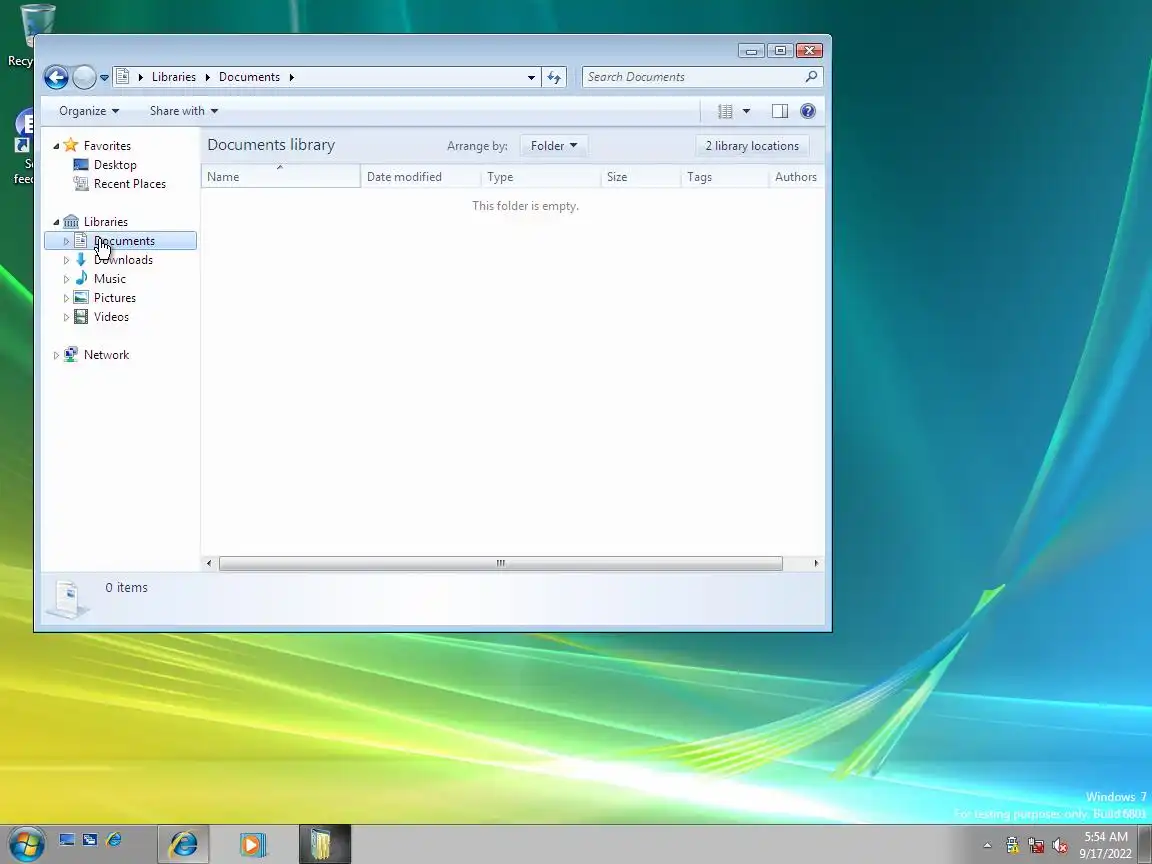The width and height of the screenshot is (1152, 864).
Task: Click the horizontal scrollbar right arrow
Action: pyautogui.click(x=816, y=564)
